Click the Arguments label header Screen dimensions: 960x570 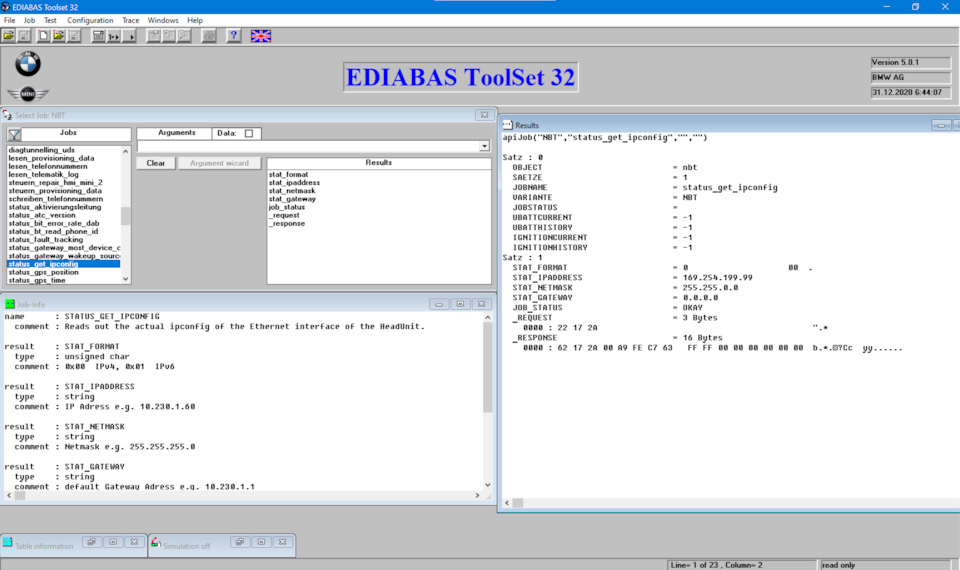click(x=176, y=133)
